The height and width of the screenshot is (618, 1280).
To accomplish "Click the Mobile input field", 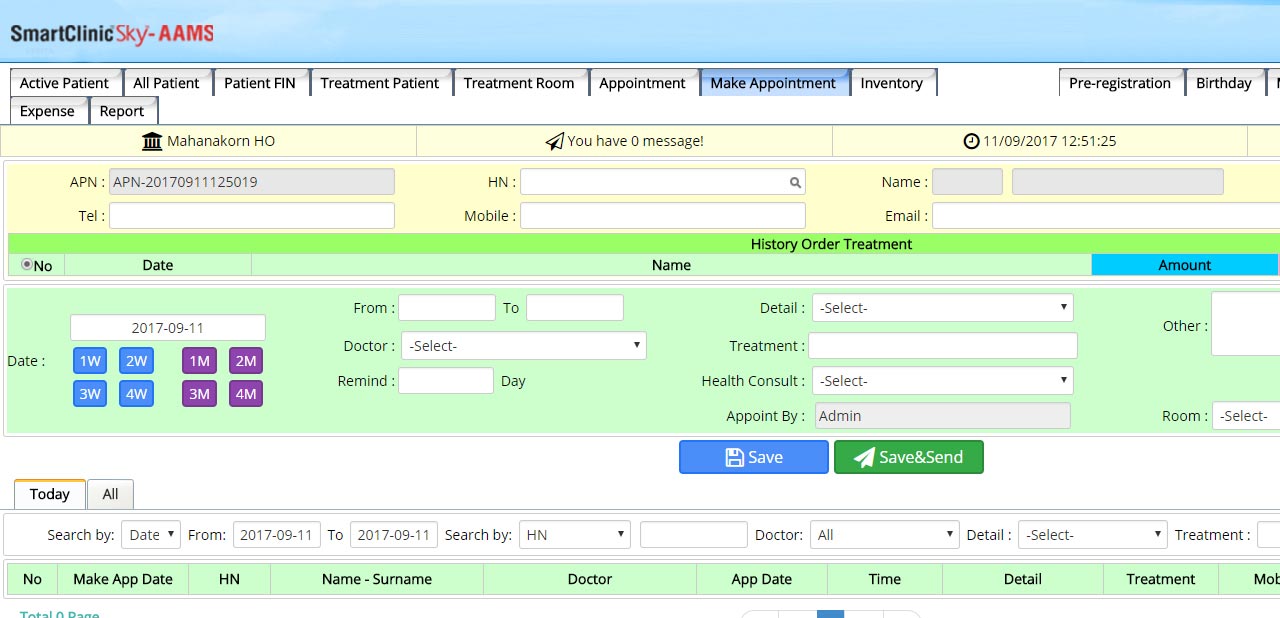I will 662,216.
